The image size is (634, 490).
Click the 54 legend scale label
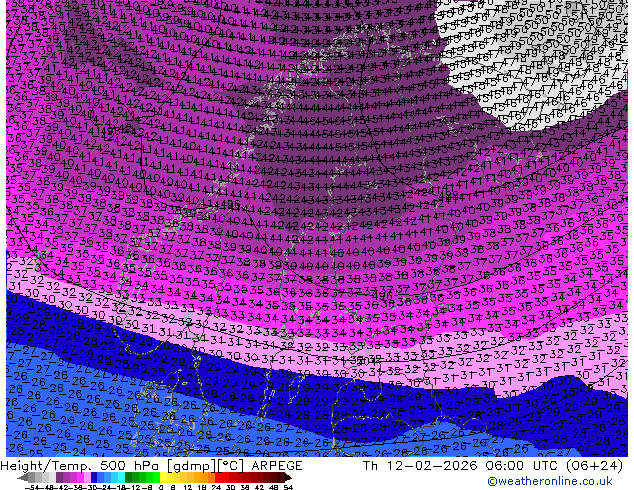[x=287, y=487]
